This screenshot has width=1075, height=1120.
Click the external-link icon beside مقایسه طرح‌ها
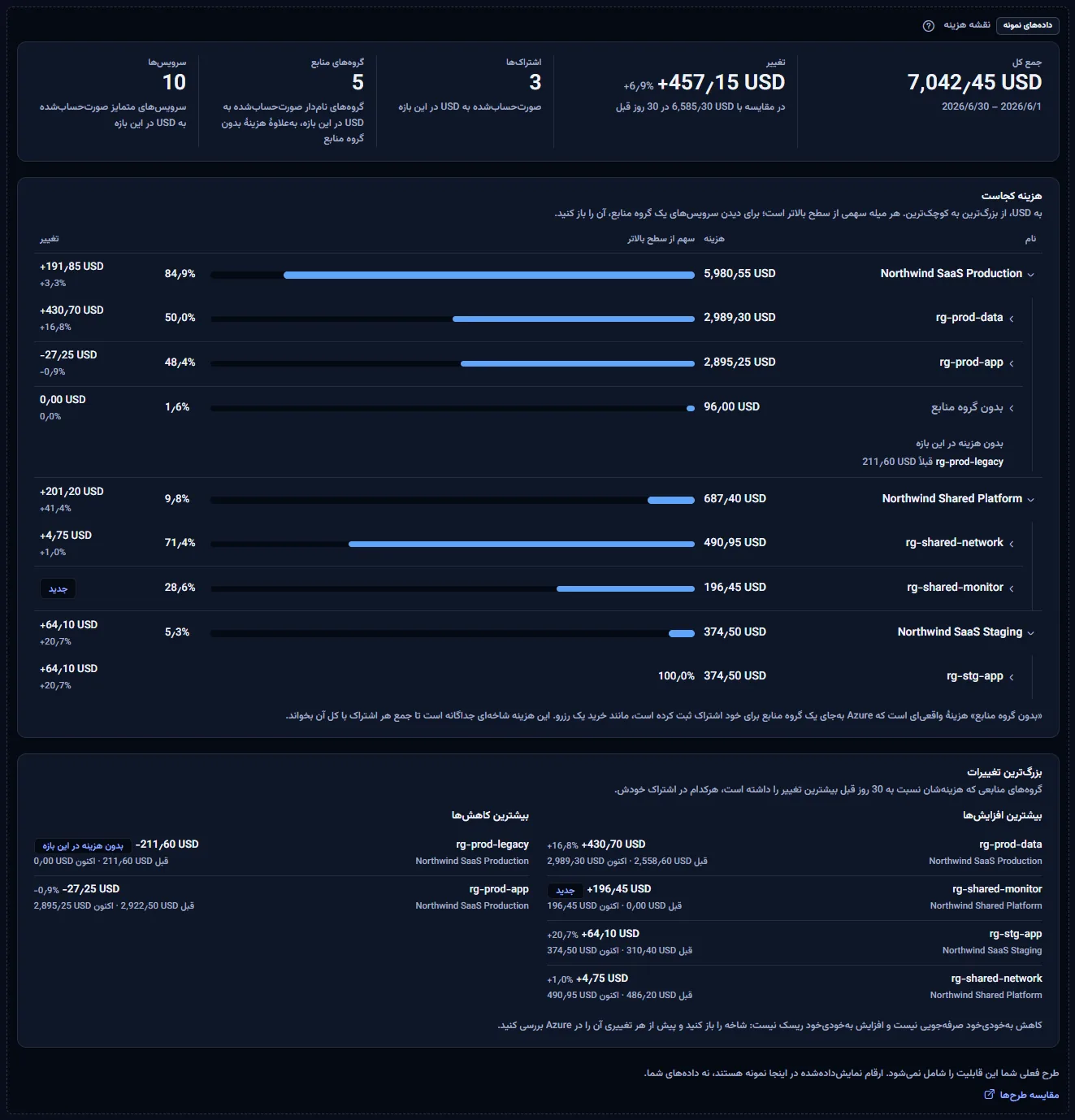pyautogui.click(x=989, y=1094)
